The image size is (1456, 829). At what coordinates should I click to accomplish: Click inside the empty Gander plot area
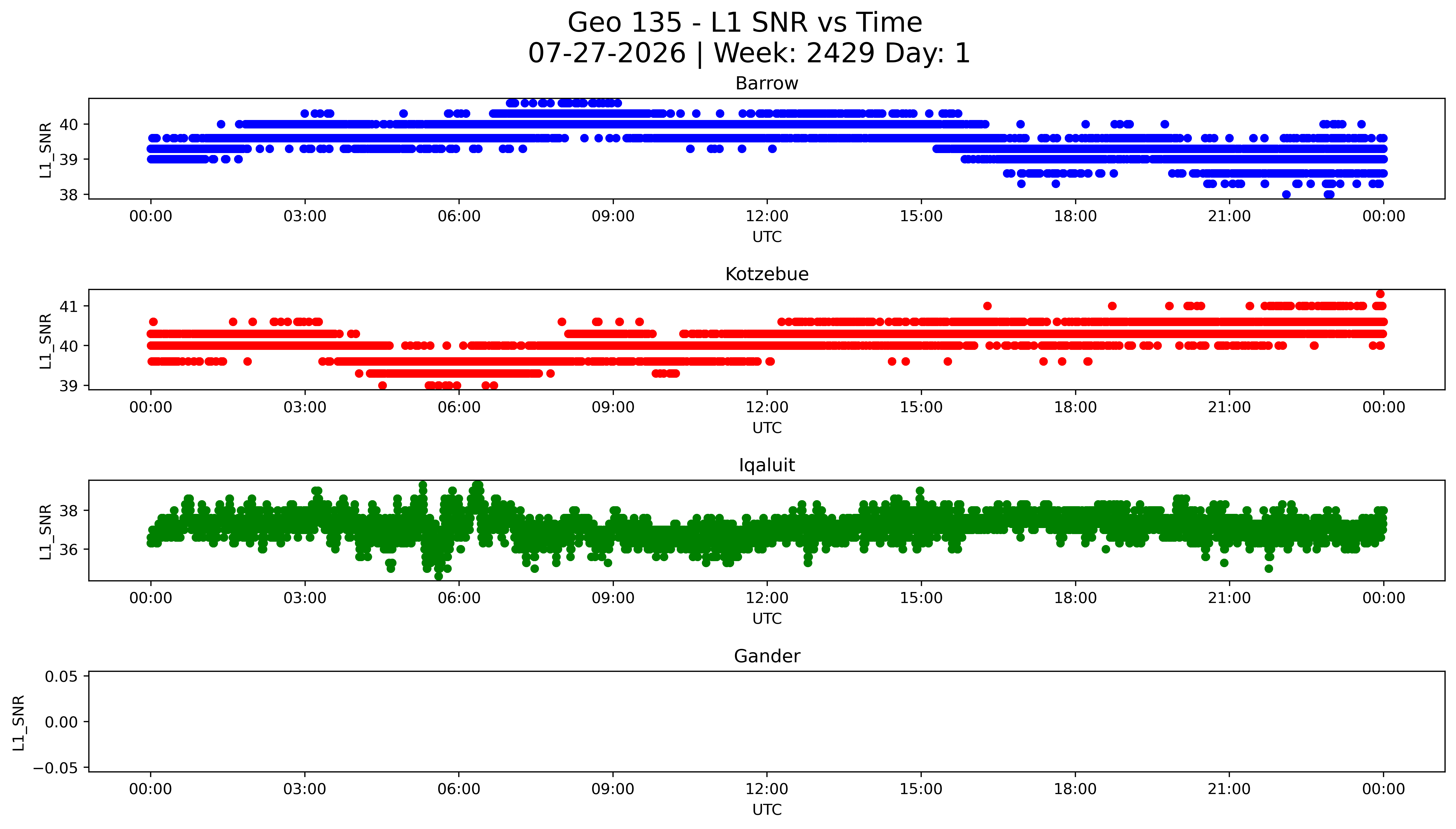766,721
